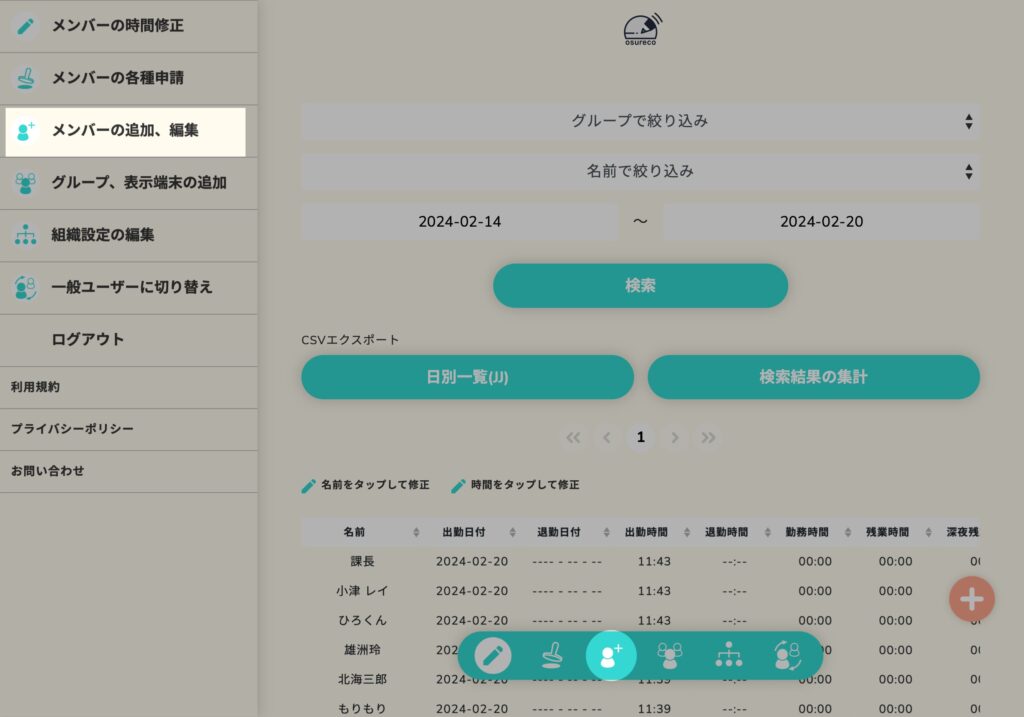The height and width of the screenshot is (717, 1024).
Task: Click the switch-user icon in bottom toolbar
Action: 787,656
